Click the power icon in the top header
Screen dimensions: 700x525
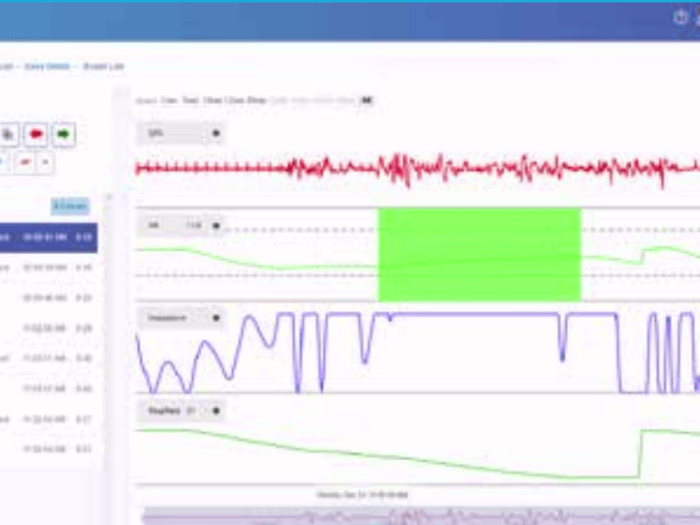click(680, 17)
